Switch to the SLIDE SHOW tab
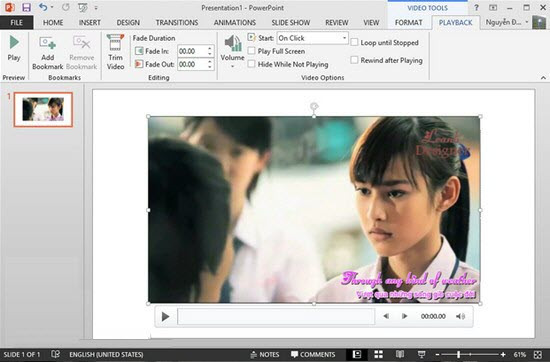The image size is (550, 362). pos(291,22)
